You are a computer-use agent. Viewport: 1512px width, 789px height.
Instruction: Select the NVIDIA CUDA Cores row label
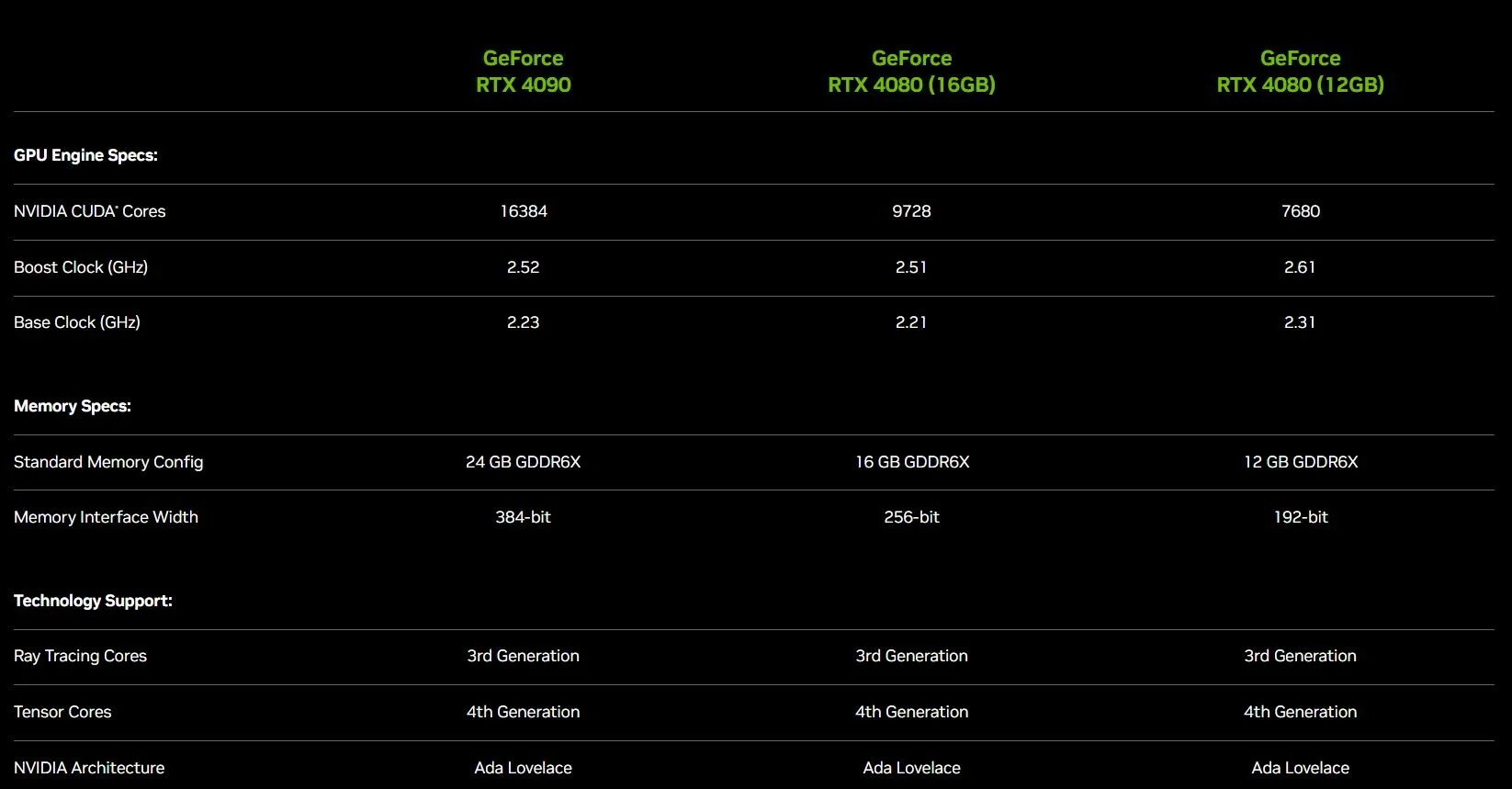[x=90, y=211]
